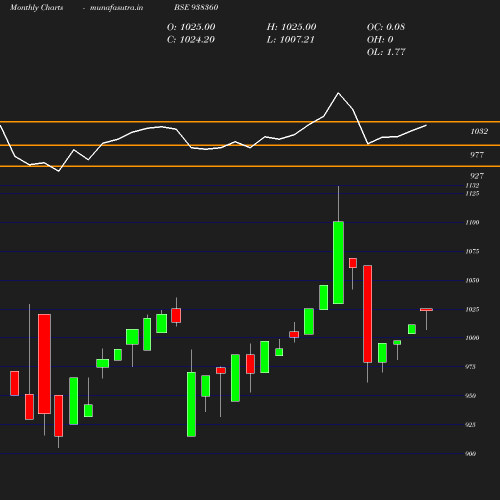Image resolution: width=500 pixels, height=500 pixels.
Task: Click the '1132' price axis label
Action: [472, 185]
